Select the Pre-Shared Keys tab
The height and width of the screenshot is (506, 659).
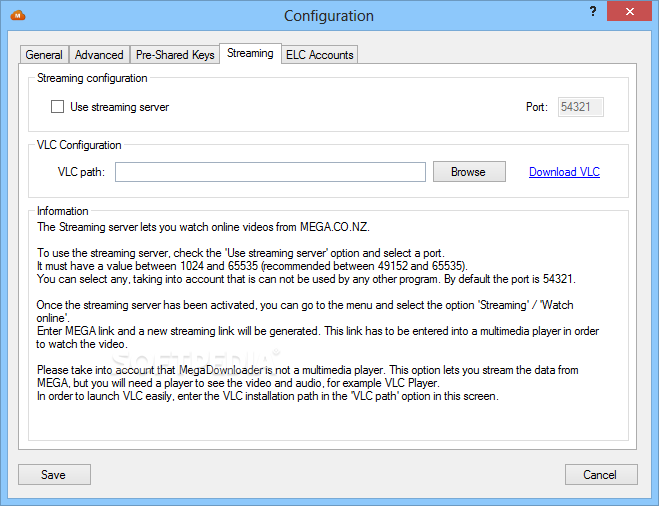pyautogui.click(x=175, y=55)
